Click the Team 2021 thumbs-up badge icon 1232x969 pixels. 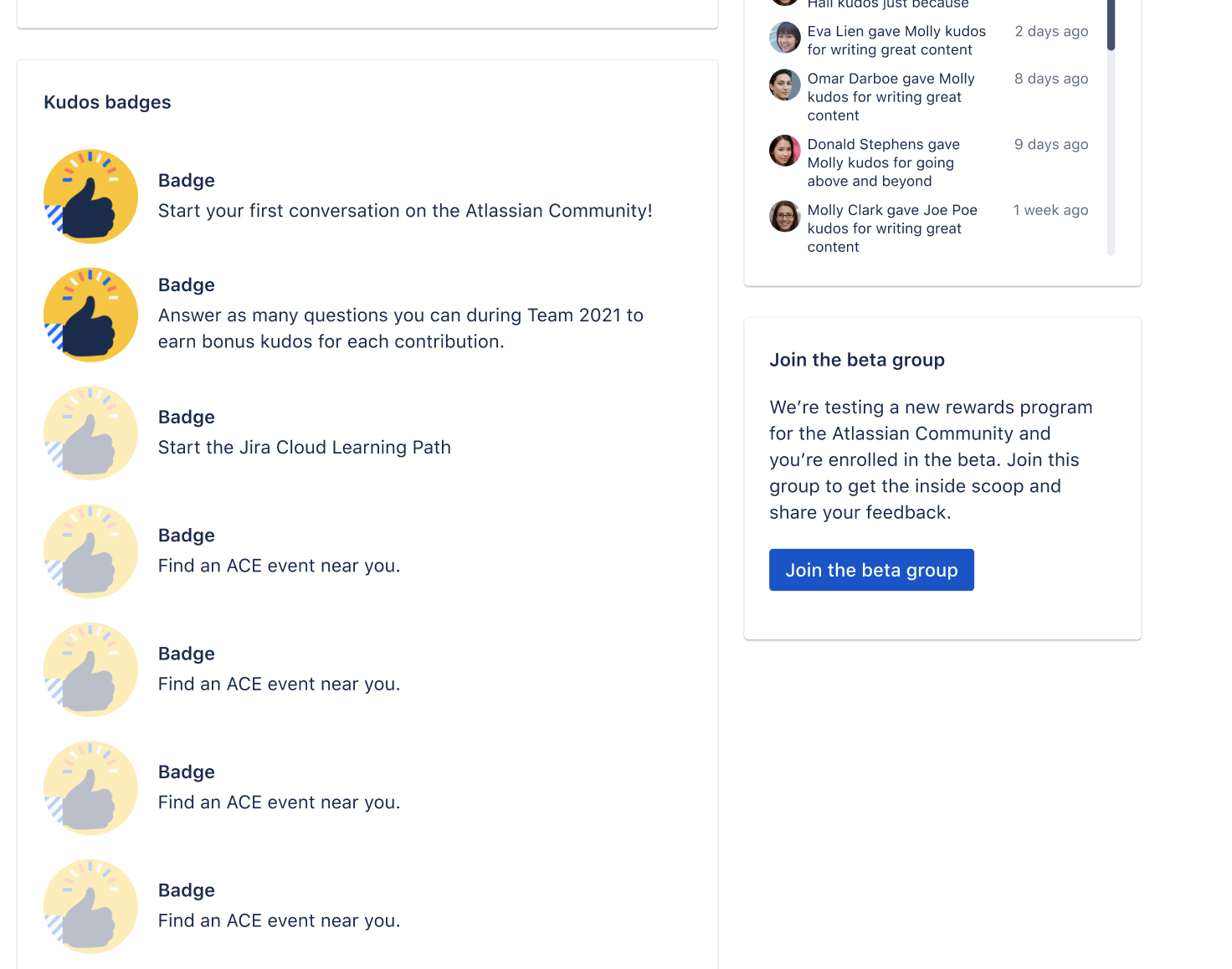coord(90,315)
